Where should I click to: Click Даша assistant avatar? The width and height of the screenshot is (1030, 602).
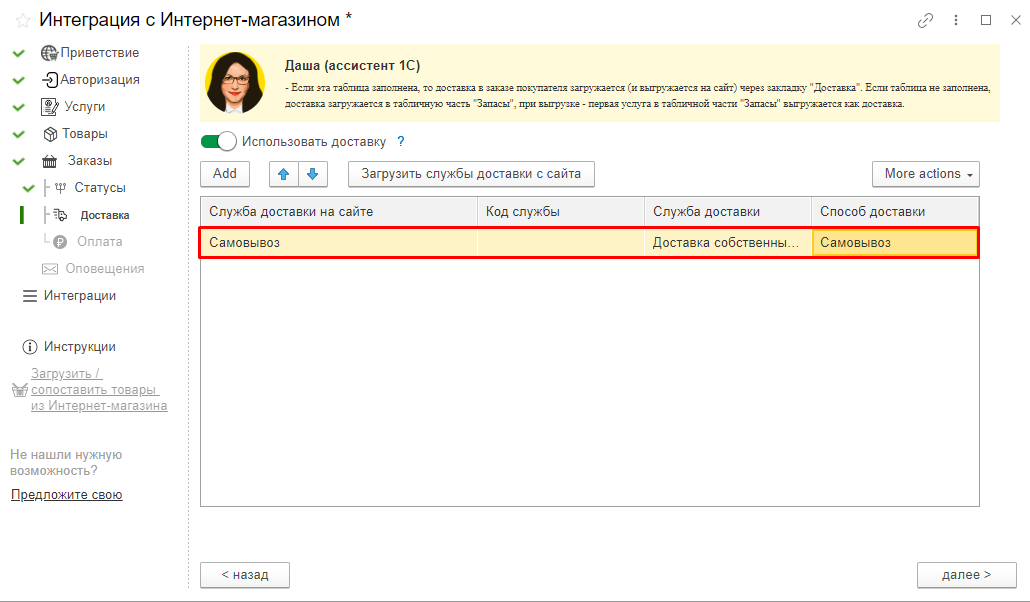coord(235,83)
